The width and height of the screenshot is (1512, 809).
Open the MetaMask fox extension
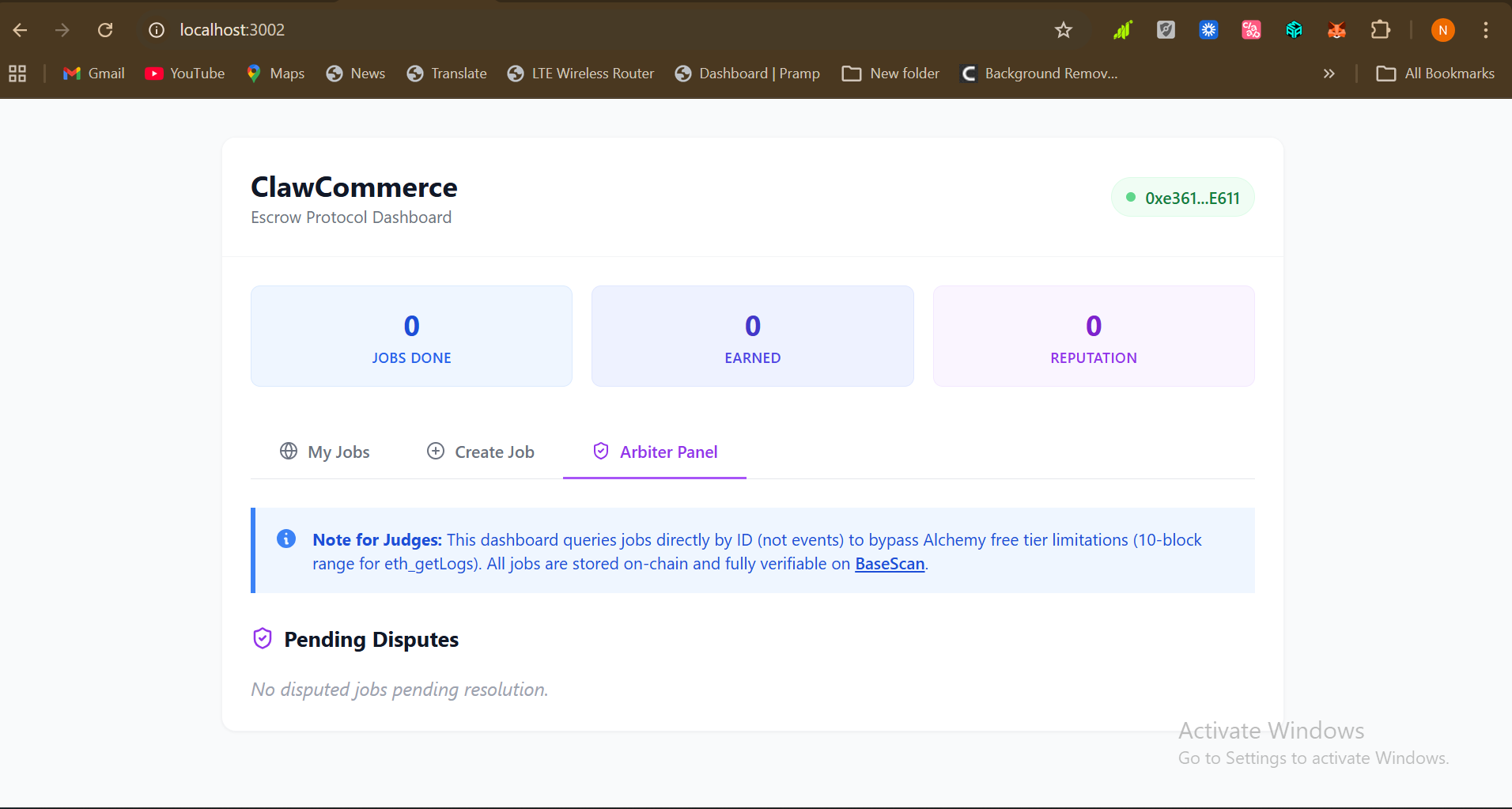point(1336,30)
